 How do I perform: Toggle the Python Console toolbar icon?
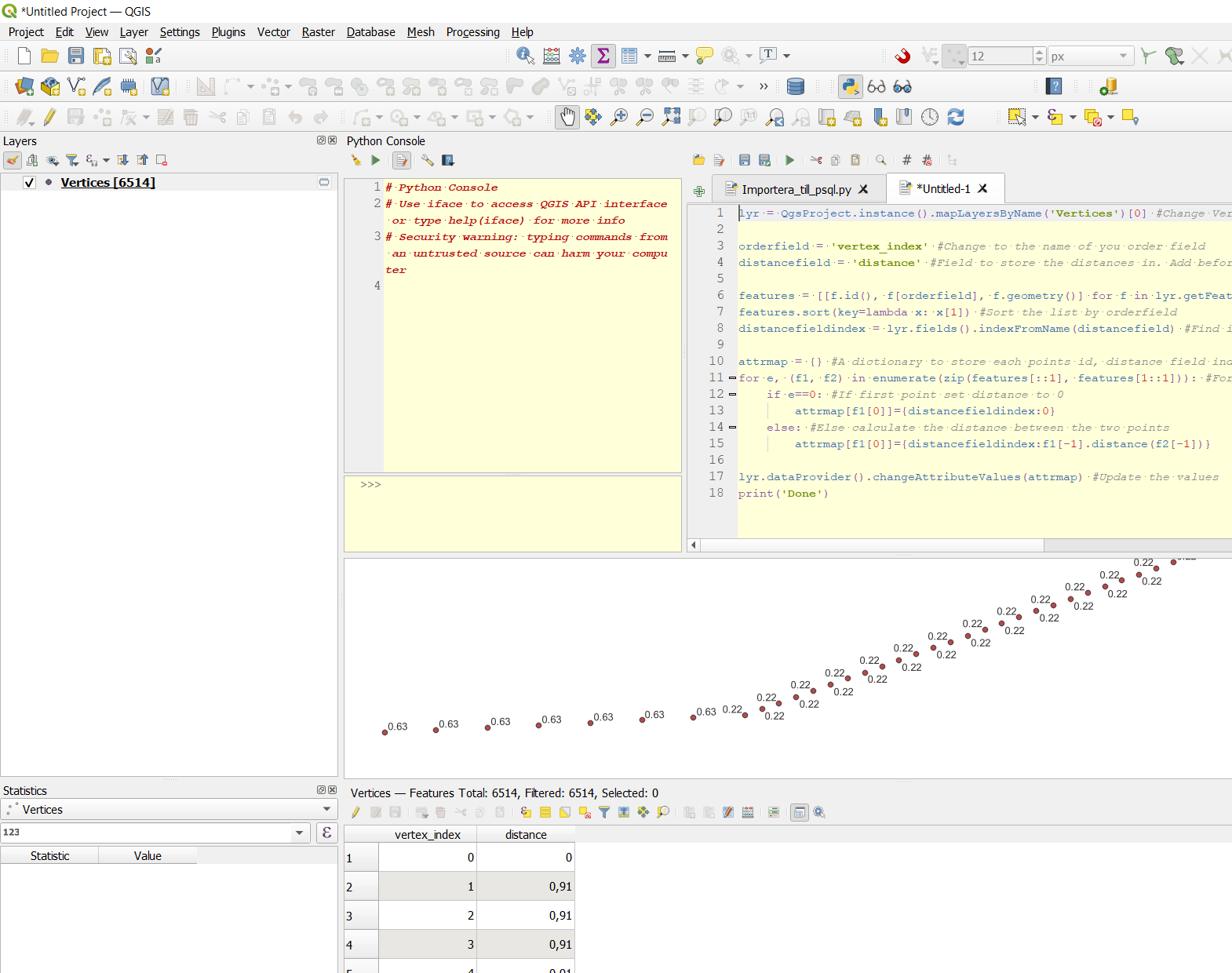click(850, 86)
